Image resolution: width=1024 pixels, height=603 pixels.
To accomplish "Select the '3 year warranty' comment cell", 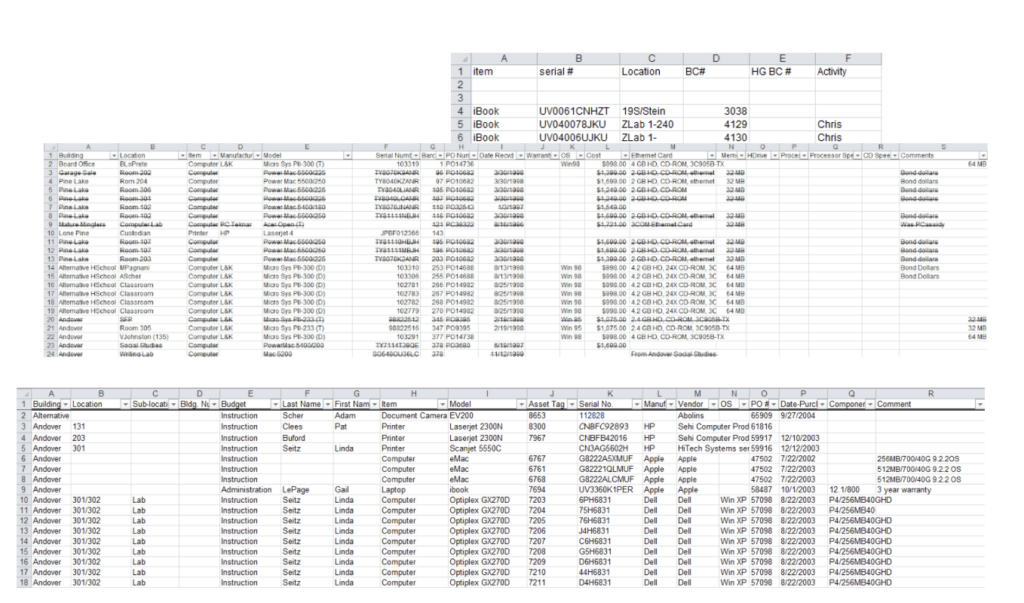I will 930,490.
